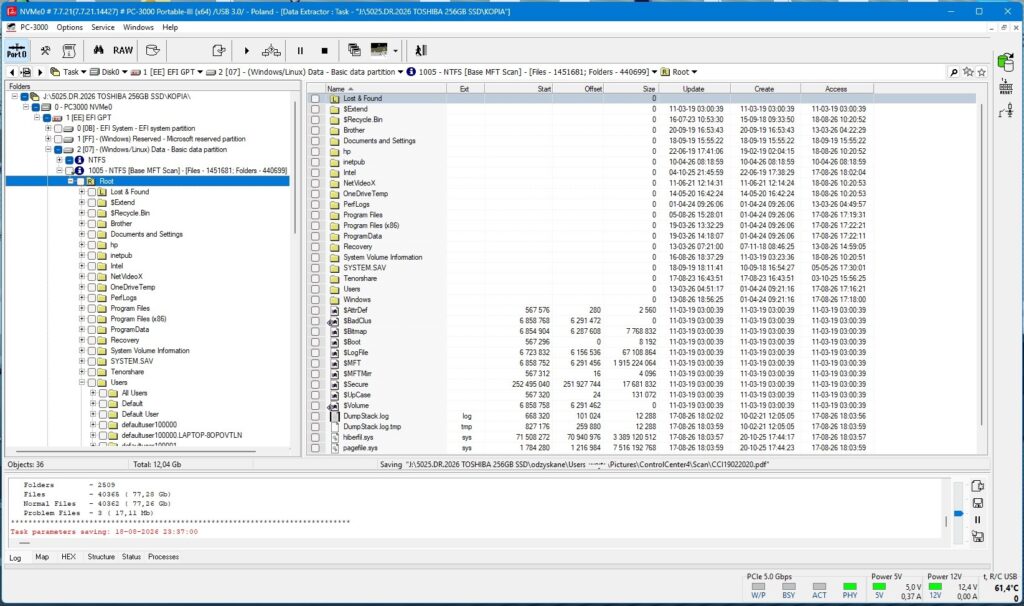Click the save log floppy icon
This screenshot has height=606, width=1024.
tap(978, 503)
